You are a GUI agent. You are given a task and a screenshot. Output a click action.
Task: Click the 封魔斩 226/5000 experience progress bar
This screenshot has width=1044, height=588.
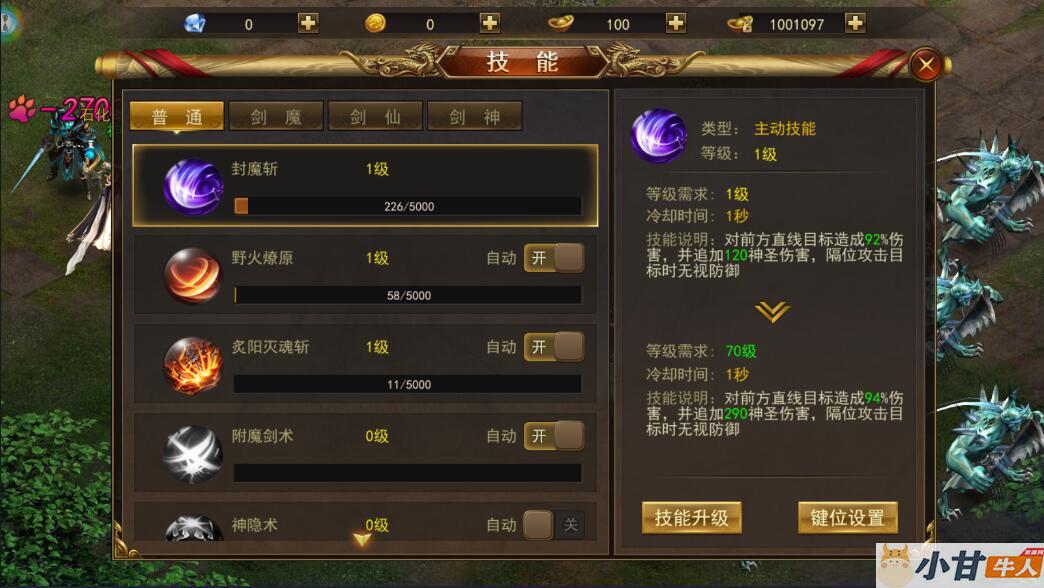407,206
